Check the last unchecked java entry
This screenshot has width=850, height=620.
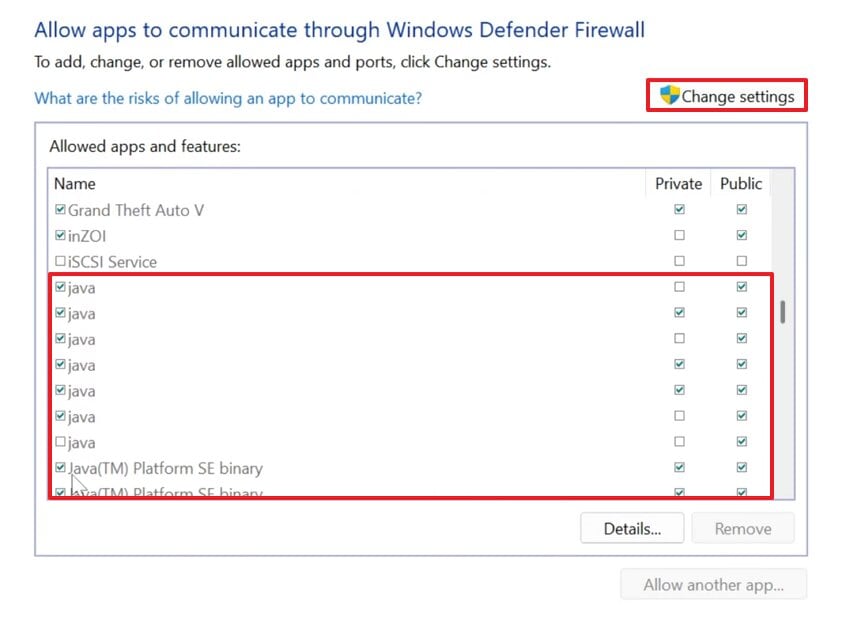[60, 442]
